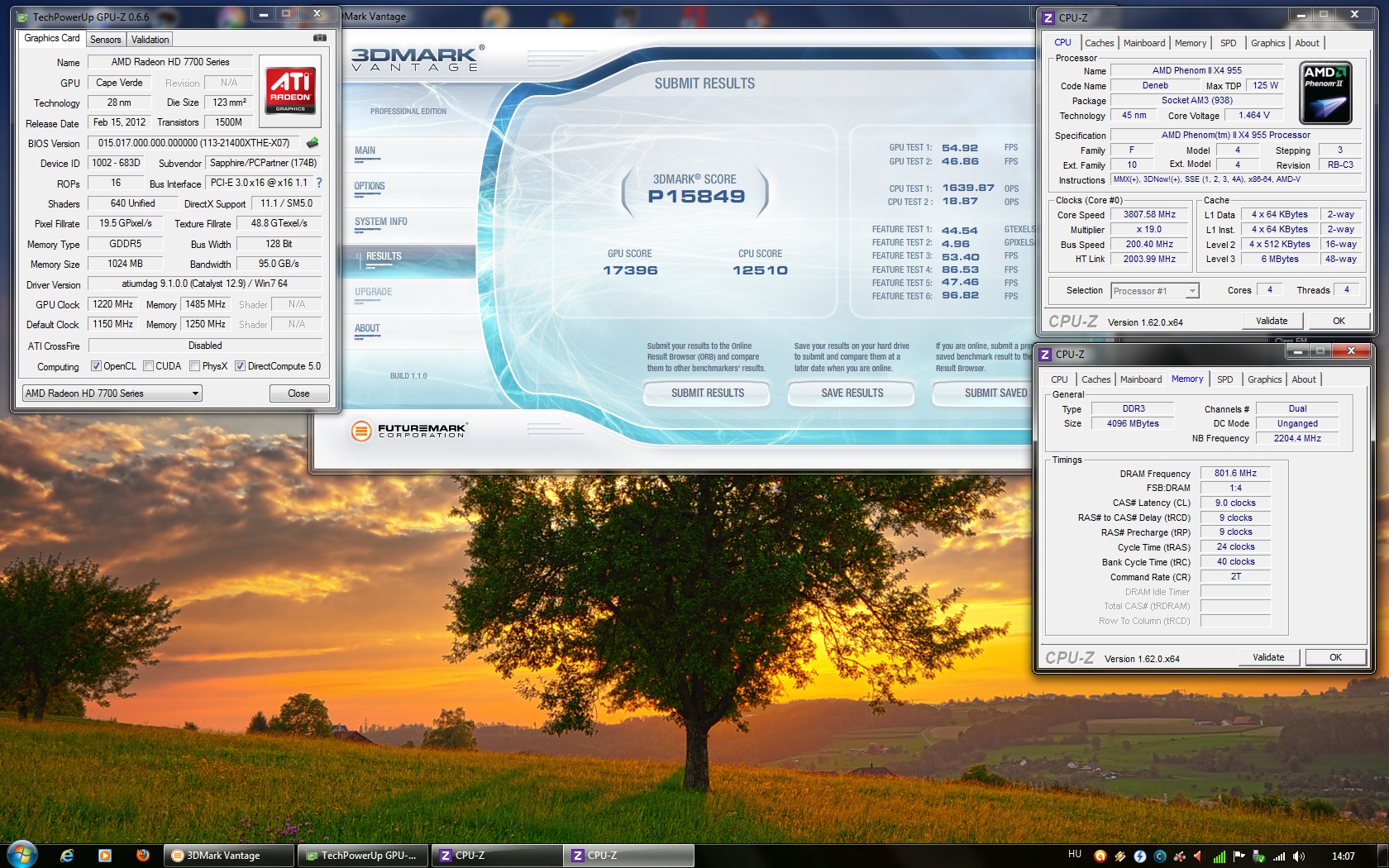Click the P15849 3DMark score
This screenshot has height=868, width=1389.
(696, 197)
